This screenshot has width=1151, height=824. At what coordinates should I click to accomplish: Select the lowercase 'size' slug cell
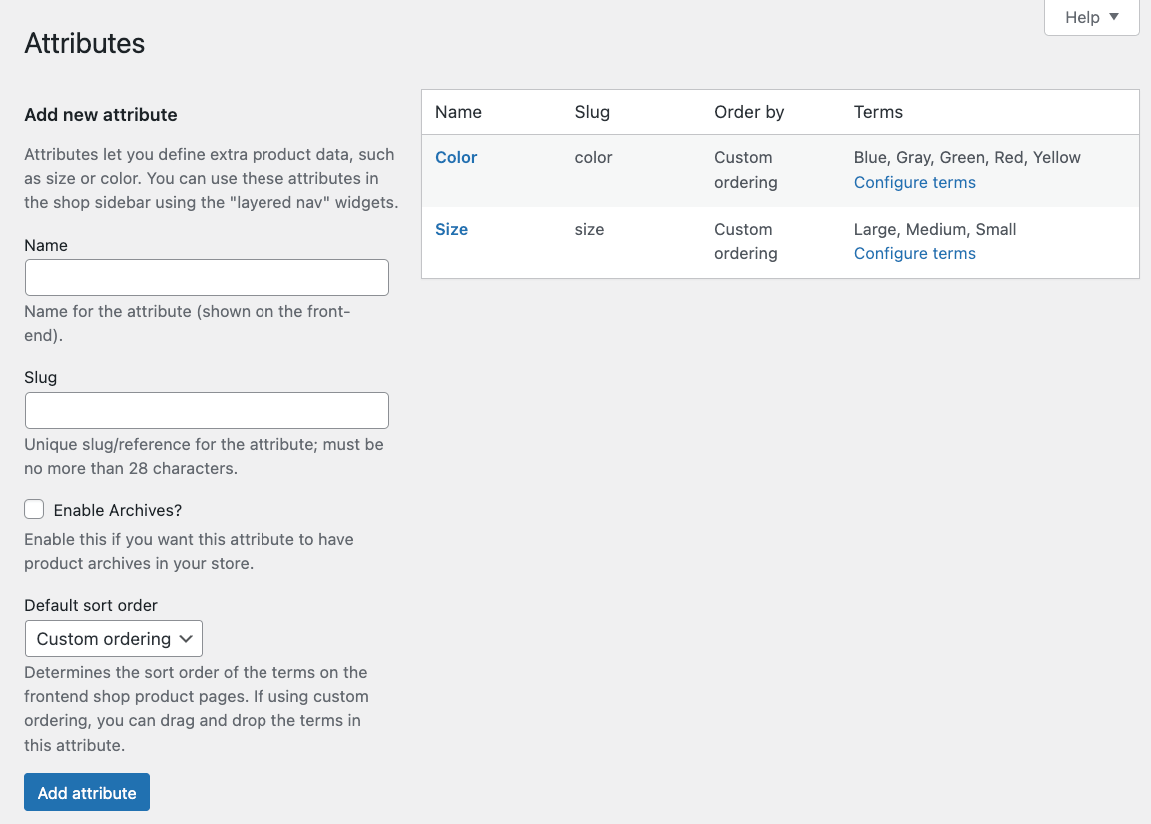(589, 230)
